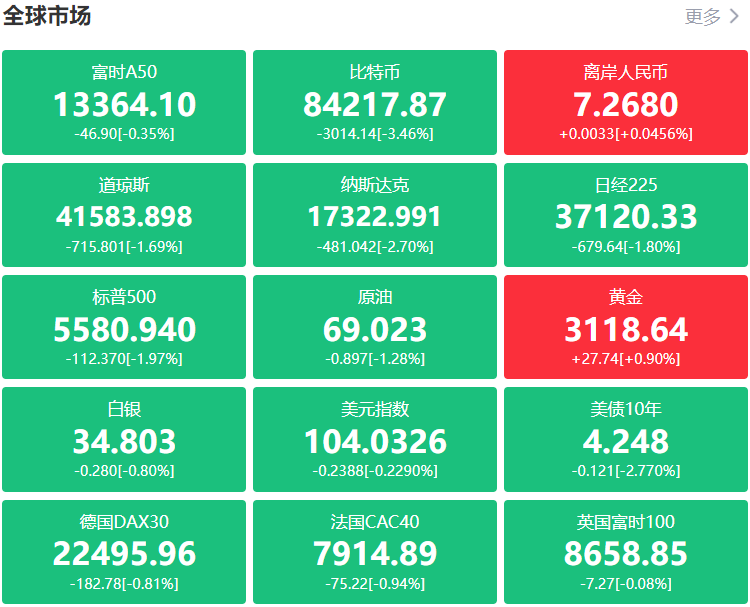
Task: Open the 德国DAX30 index tile
Action: (x=124, y=551)
